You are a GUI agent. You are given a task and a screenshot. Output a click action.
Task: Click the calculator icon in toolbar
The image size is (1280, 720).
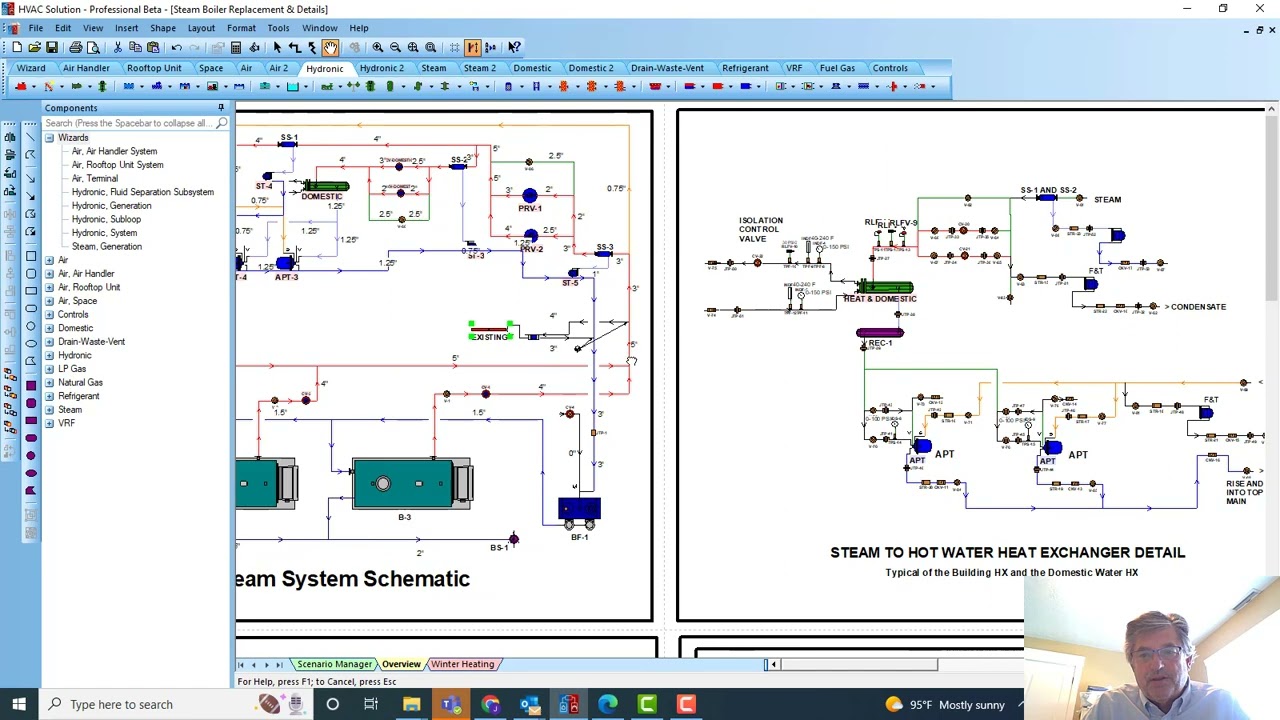tap(236, 47)
